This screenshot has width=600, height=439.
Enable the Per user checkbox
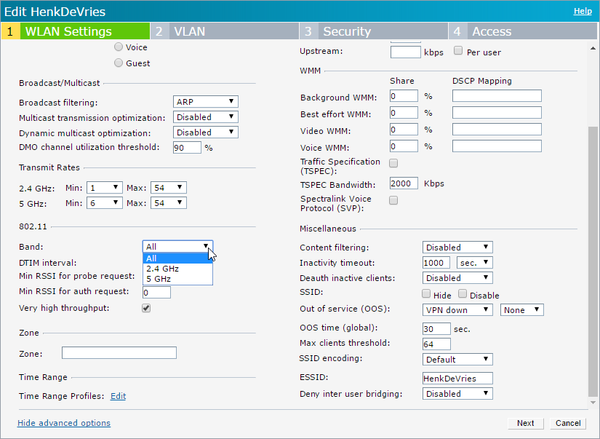[458, 51]
